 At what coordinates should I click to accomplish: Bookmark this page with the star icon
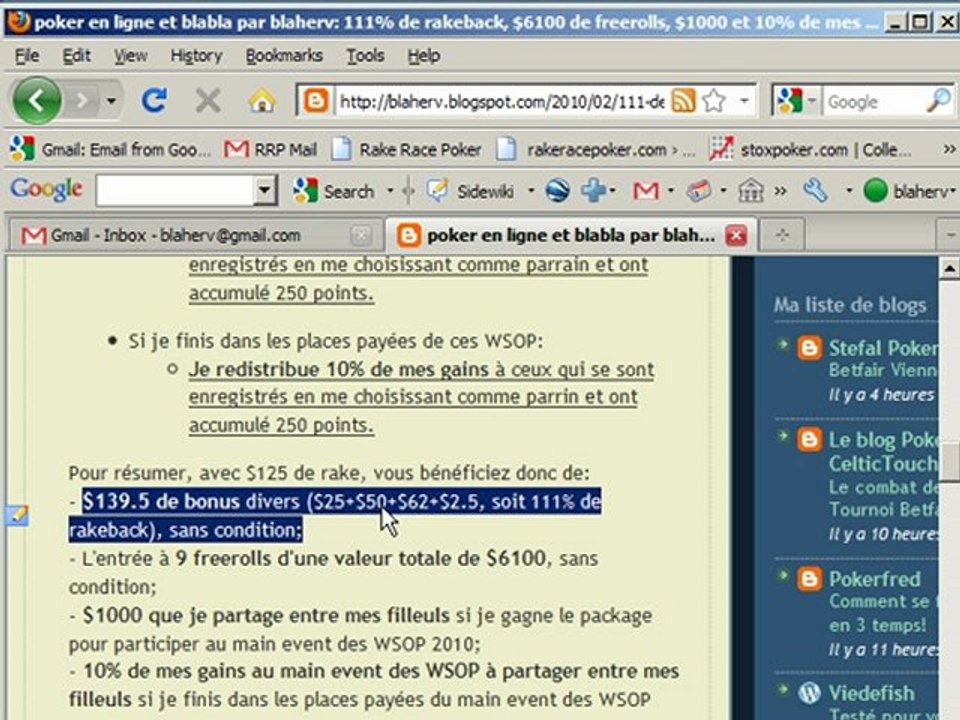tap(714, 100)
